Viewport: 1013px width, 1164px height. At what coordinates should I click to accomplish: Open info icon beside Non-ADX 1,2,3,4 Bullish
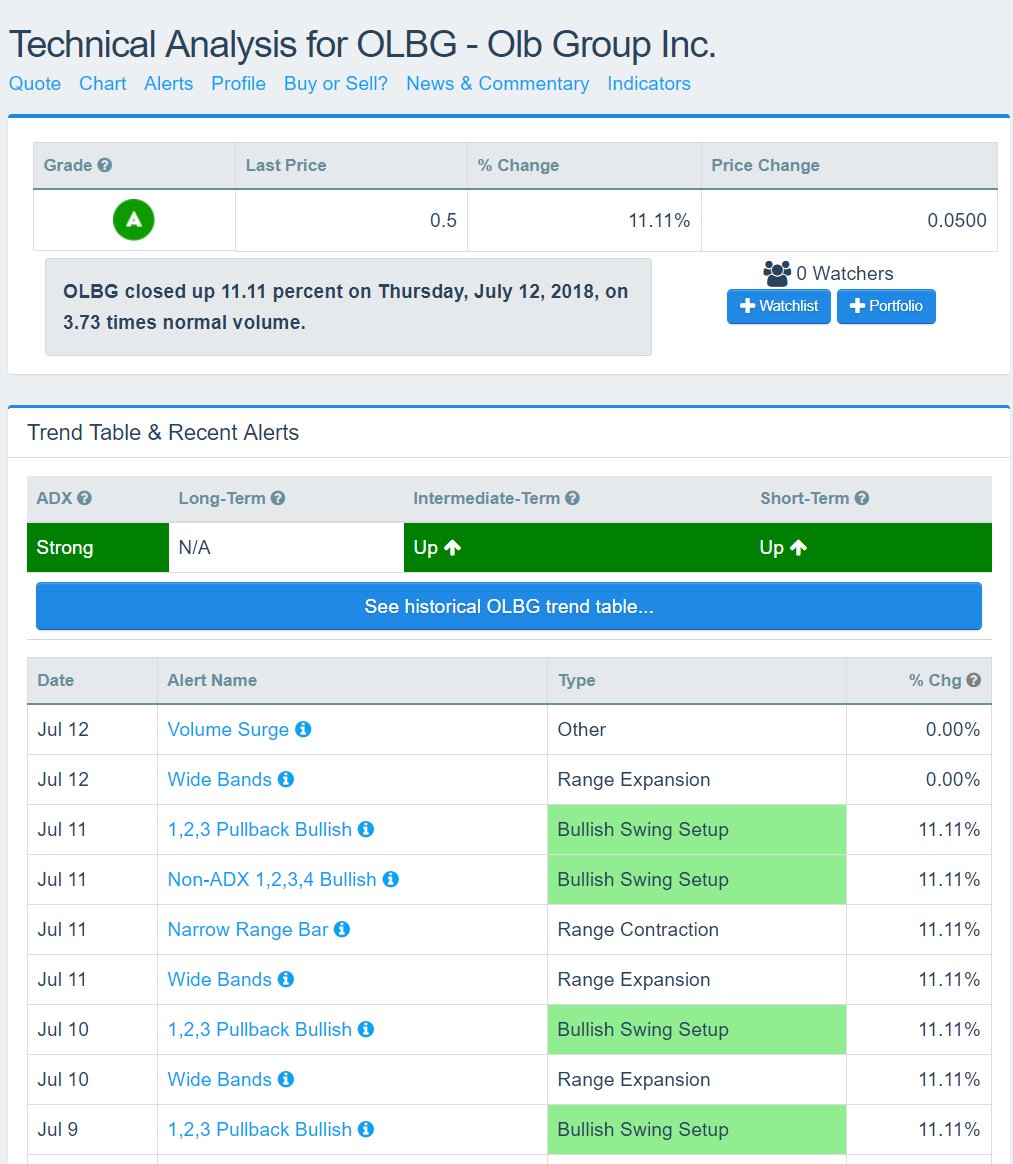click(390, 879)
